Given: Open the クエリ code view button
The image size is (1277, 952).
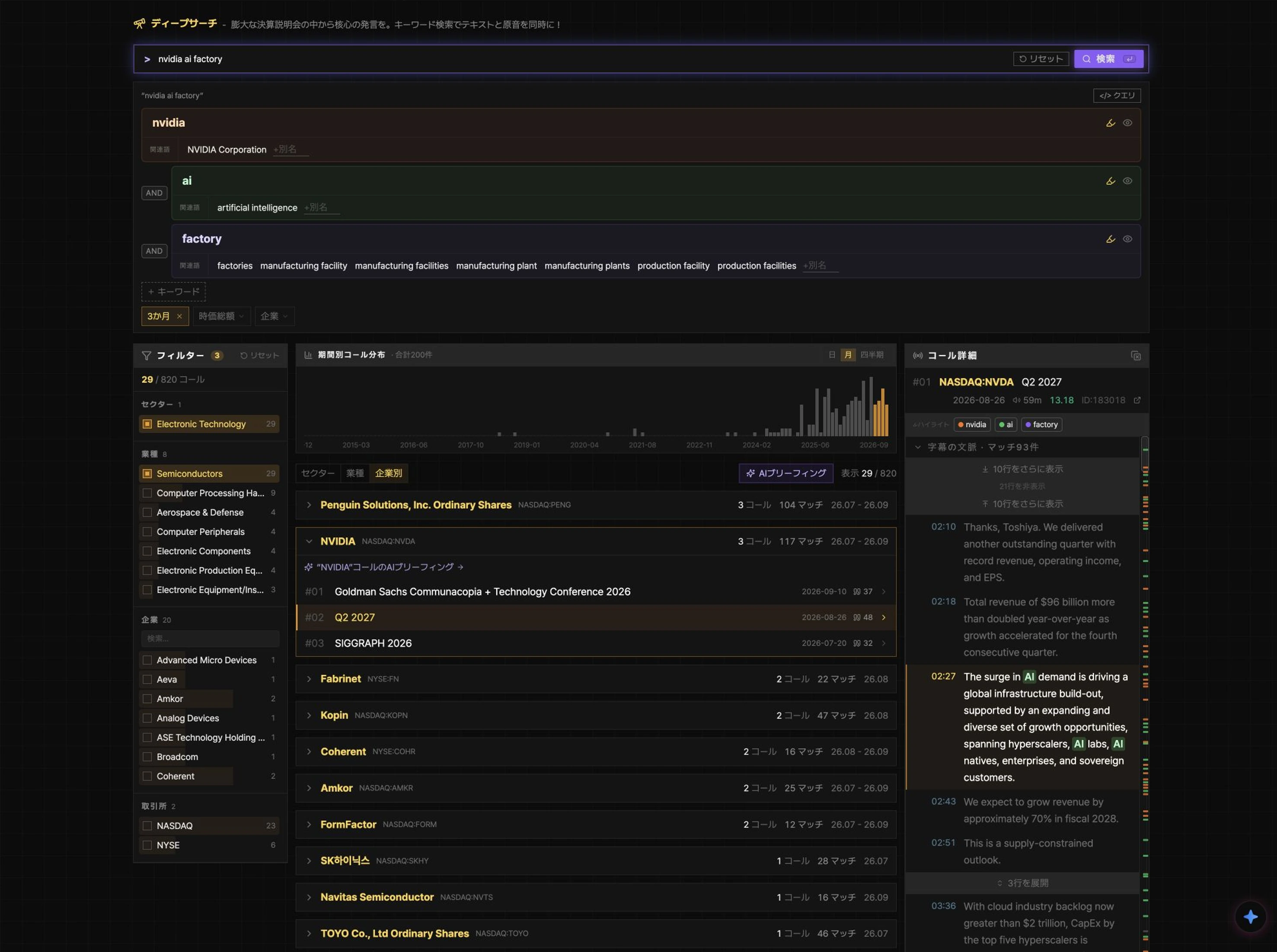Looking at the screenshot, I should 1116,96.
